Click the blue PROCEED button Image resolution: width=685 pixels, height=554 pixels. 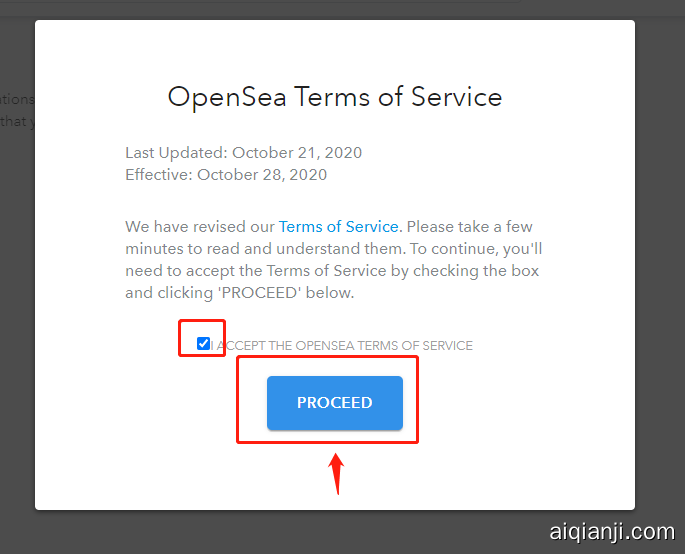click(334, 403)
